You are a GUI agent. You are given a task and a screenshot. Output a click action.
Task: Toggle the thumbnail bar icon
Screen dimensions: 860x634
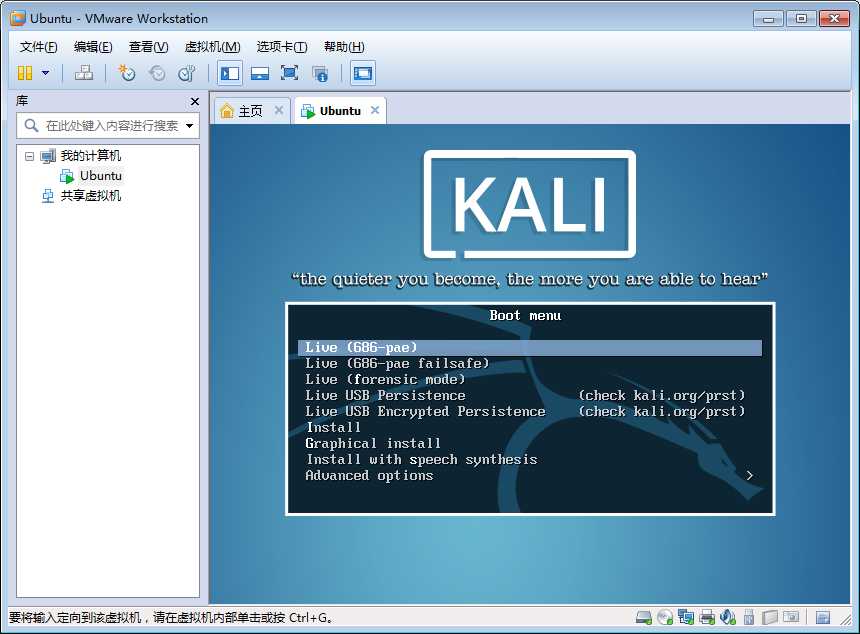259,73
